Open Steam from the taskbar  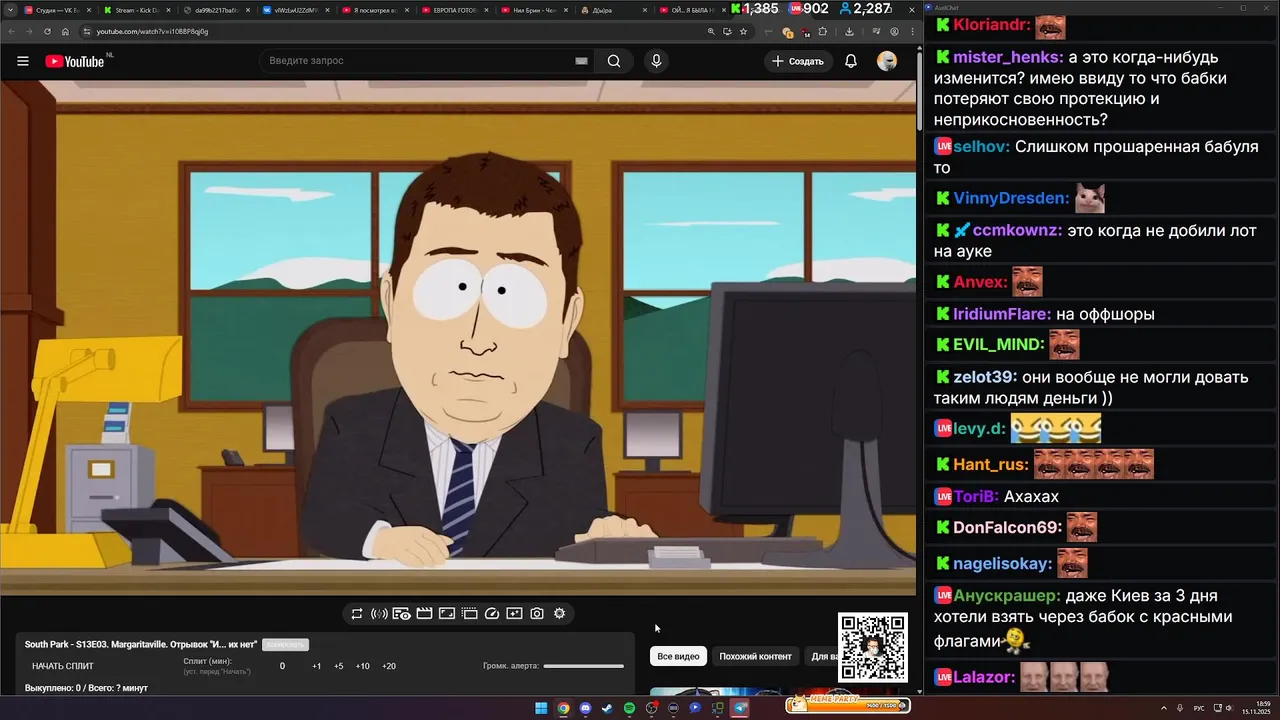607,708
